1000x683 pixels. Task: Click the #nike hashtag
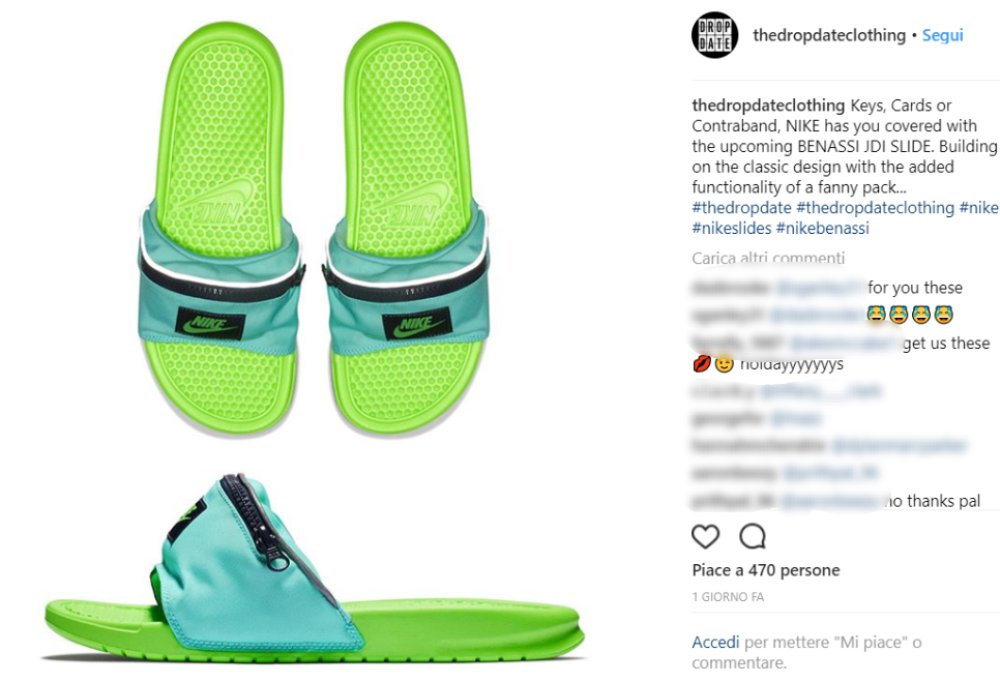coord(979,208)
